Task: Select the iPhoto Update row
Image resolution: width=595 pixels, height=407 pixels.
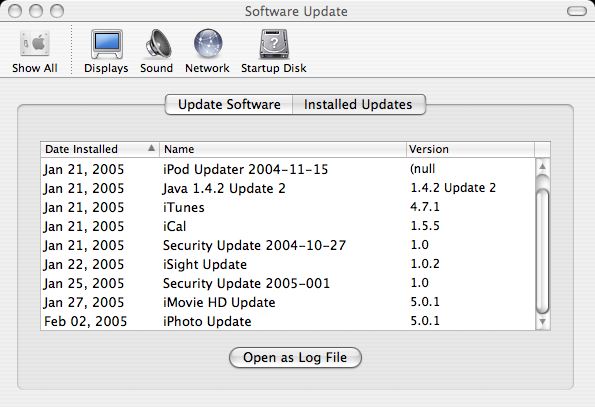Action: click(288, 321)
